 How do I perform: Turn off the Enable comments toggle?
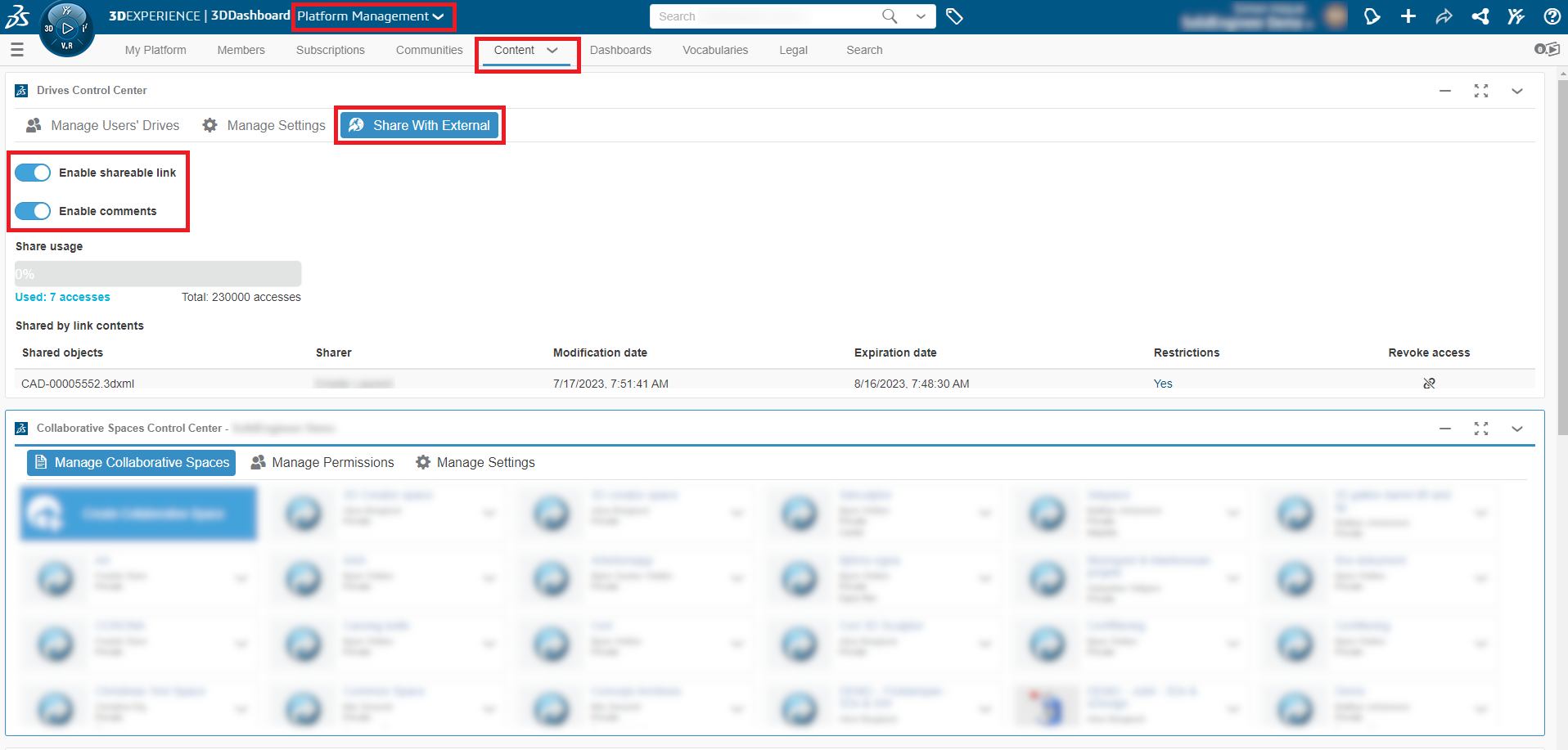point(33,211)
